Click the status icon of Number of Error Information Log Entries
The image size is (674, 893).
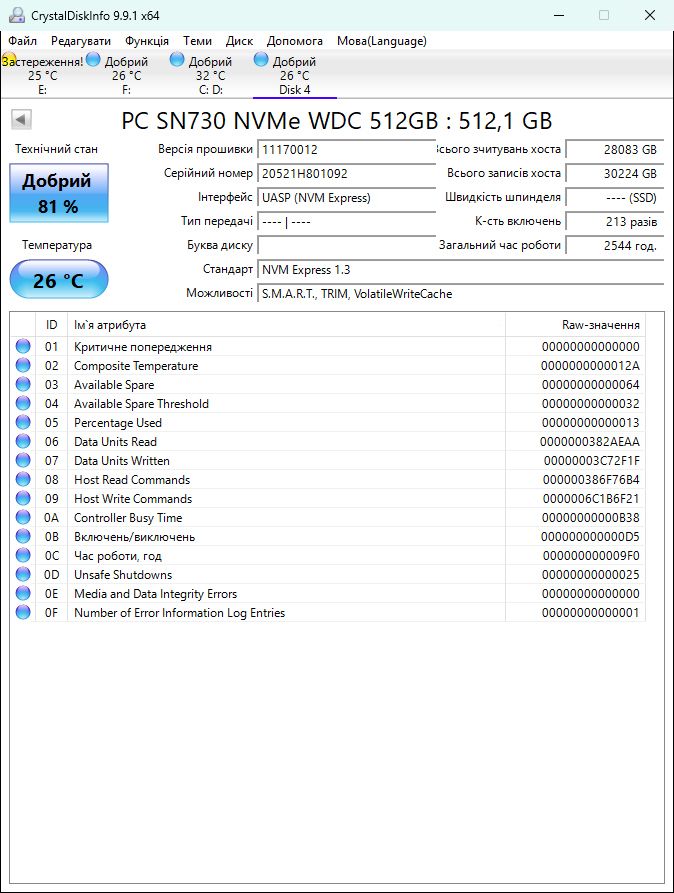[x=23, y=612]
